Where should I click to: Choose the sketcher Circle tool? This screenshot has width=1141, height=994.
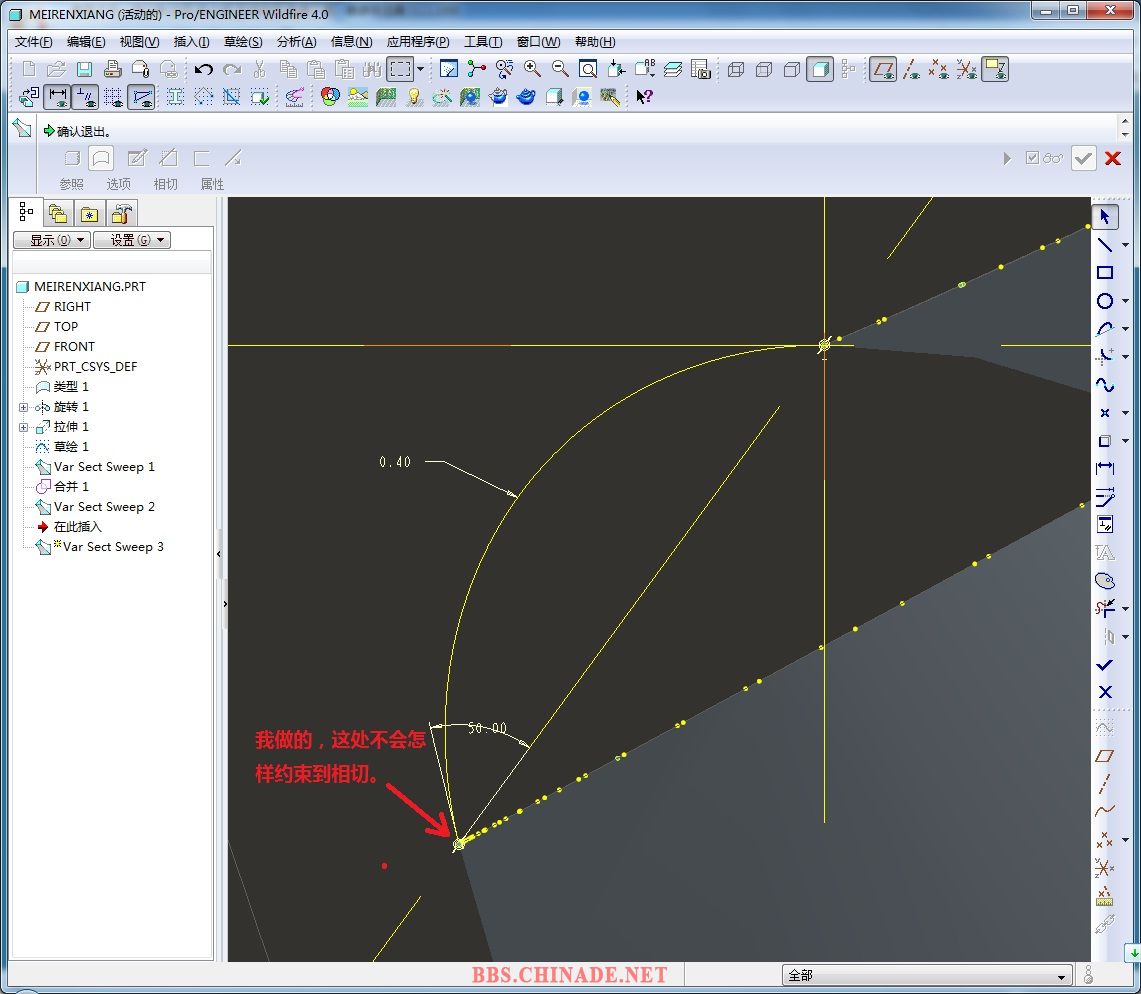[x=1105, y=301]
